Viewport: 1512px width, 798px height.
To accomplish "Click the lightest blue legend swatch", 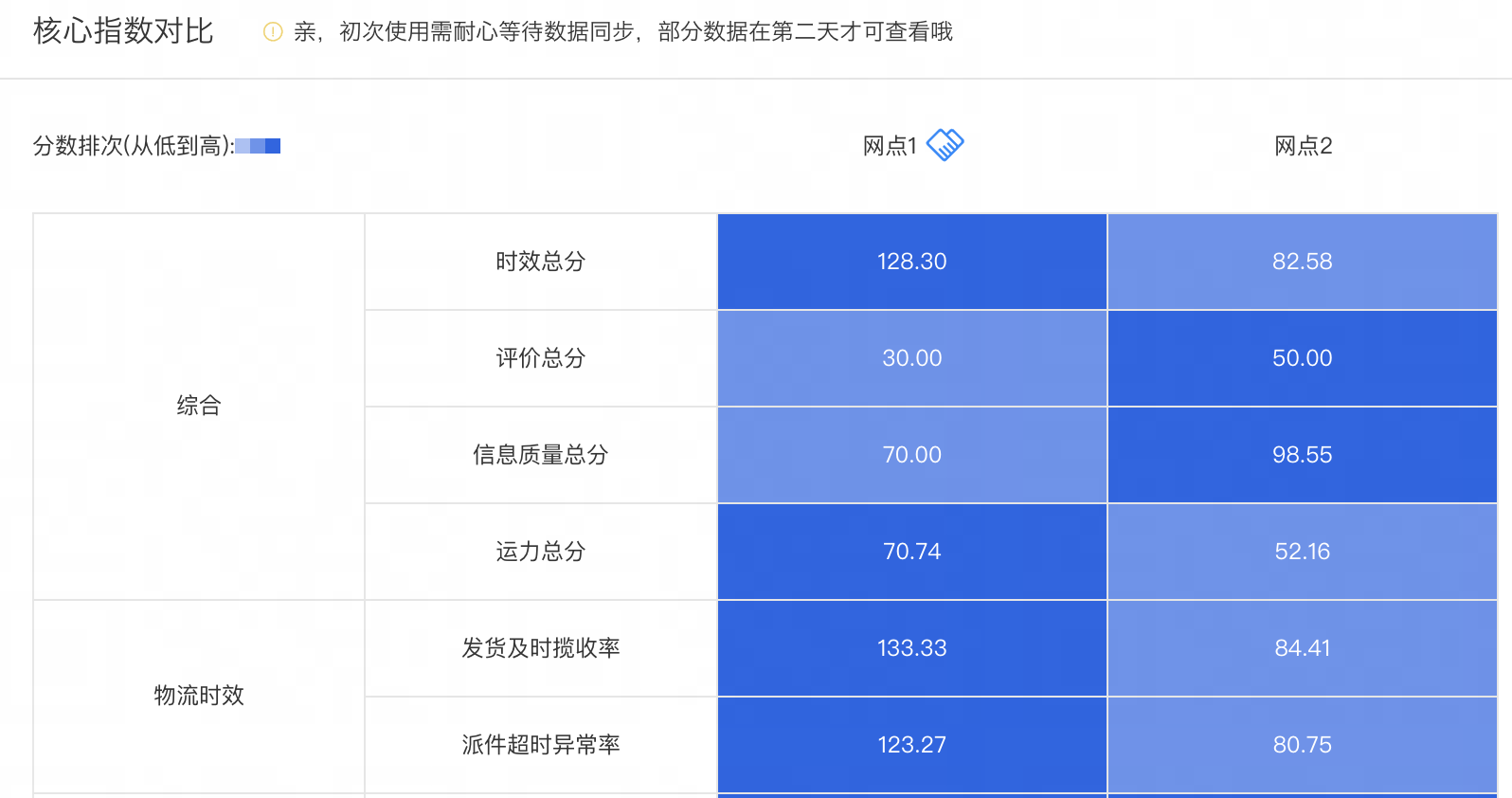I will tap(243, 146).
